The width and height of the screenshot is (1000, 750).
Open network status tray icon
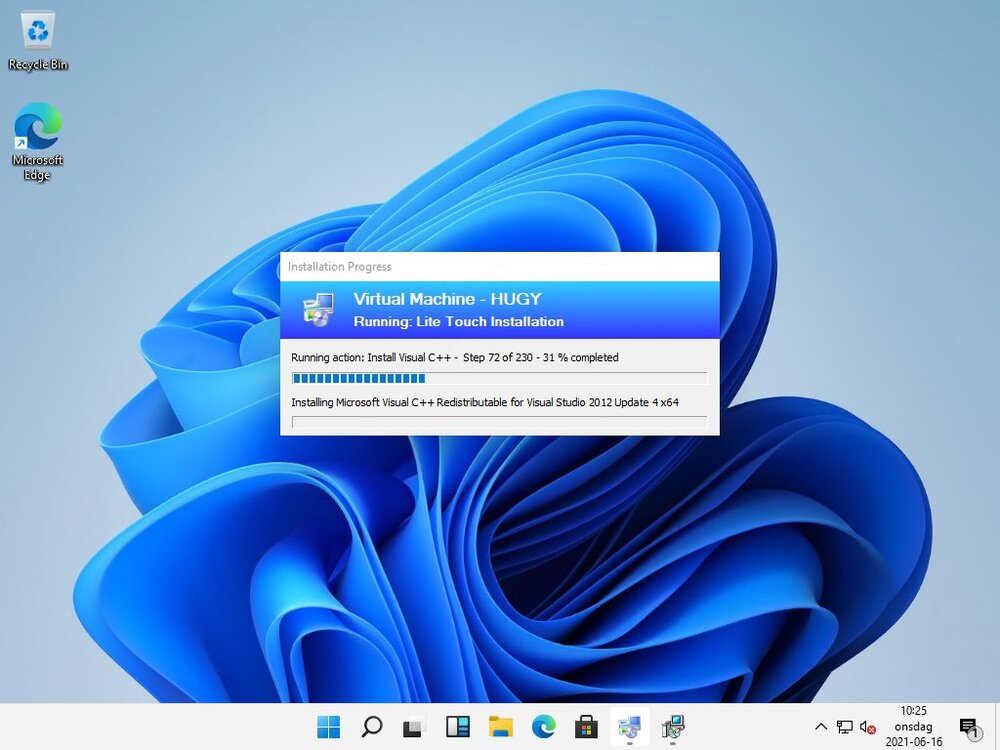(x=844, y=726)
